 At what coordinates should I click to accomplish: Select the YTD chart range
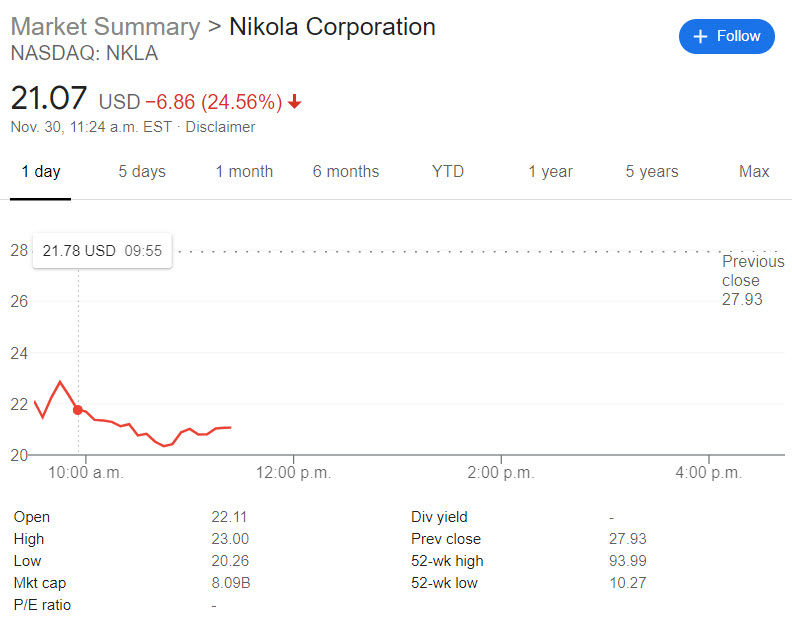click(448, 172)
